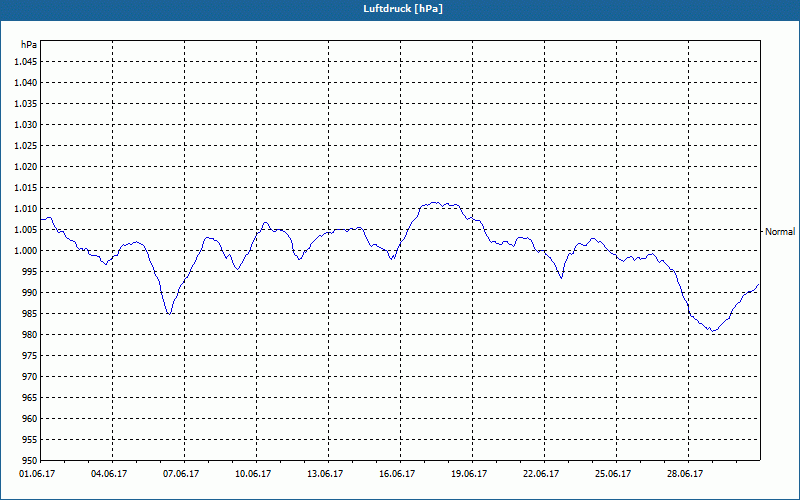The height and width of the screenshot is (500, 800).
Task: Click the 1.020 y-axis value
Action: click(x=28, y=166)
